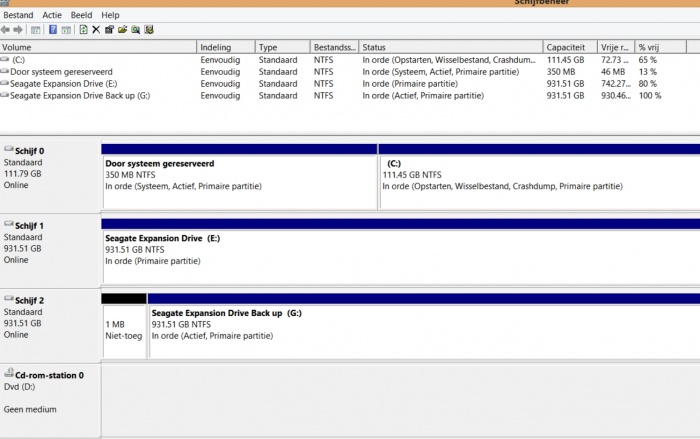Select the Cd-rom-station 0 label
Screen dimensions: 700x439
[x=49, y=376]
